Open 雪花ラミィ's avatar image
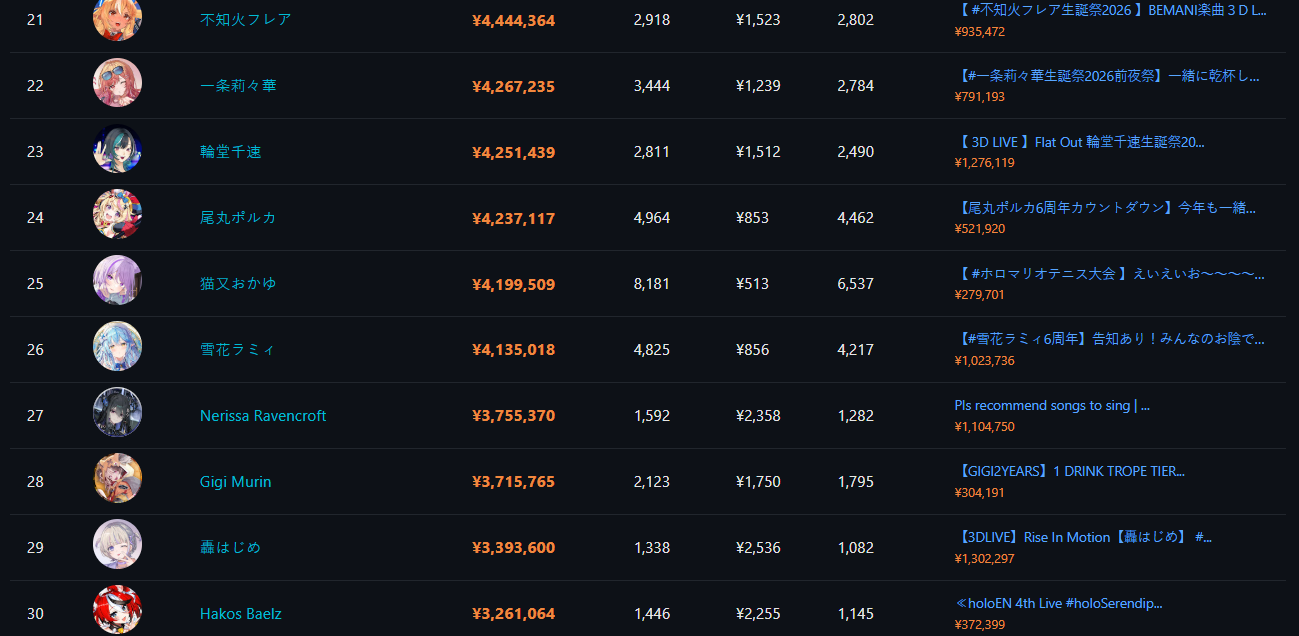Viewport: 1299px width, 636px height. (117, 348)
